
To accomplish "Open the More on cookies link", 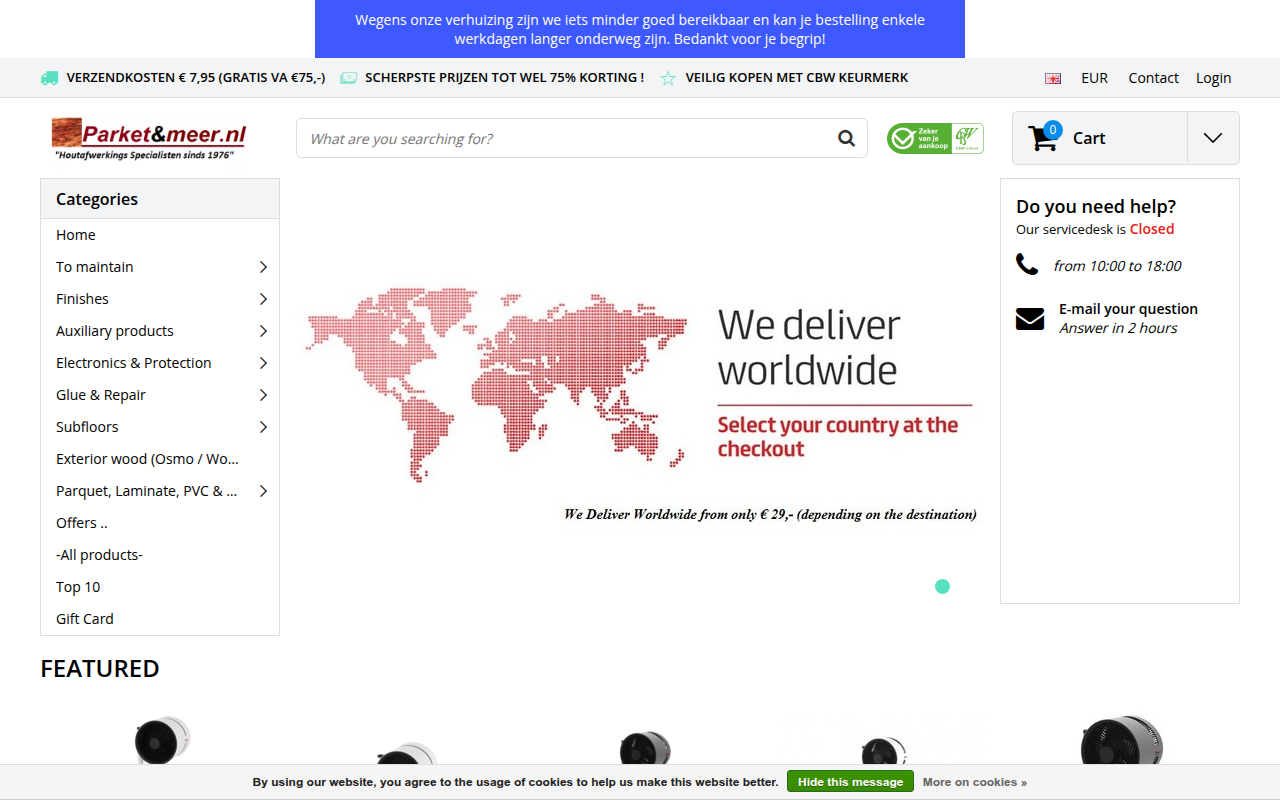I will (x=975, y=782).
